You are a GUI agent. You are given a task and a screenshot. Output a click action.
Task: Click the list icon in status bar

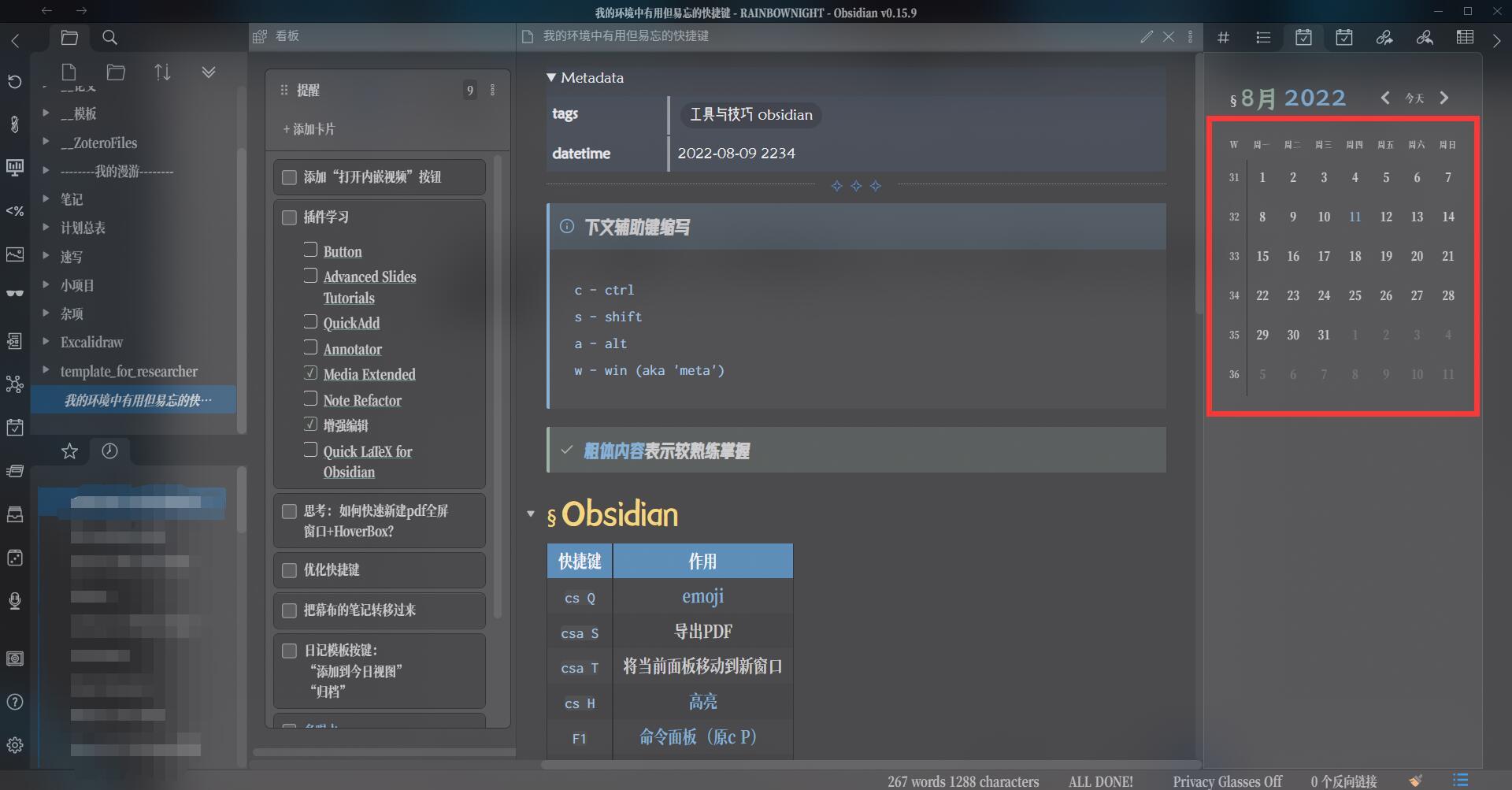click(1461, 781)
